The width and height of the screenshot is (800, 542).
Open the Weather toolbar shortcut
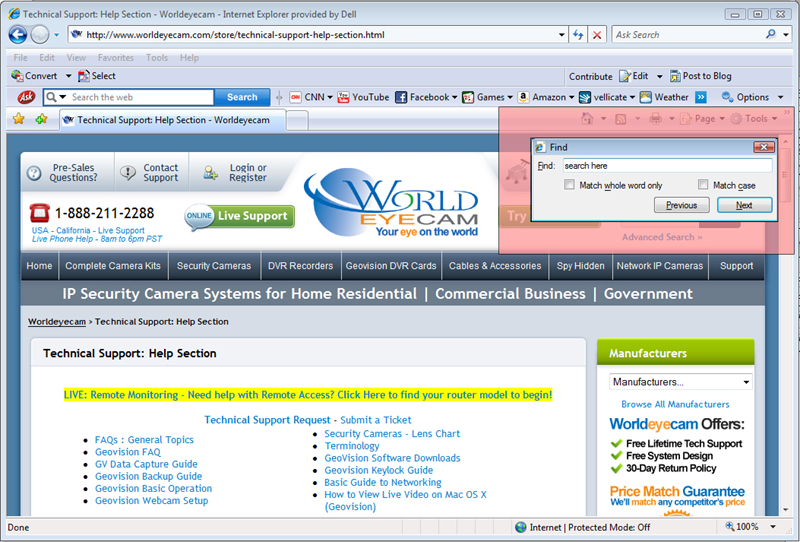[x=664, y=97]
